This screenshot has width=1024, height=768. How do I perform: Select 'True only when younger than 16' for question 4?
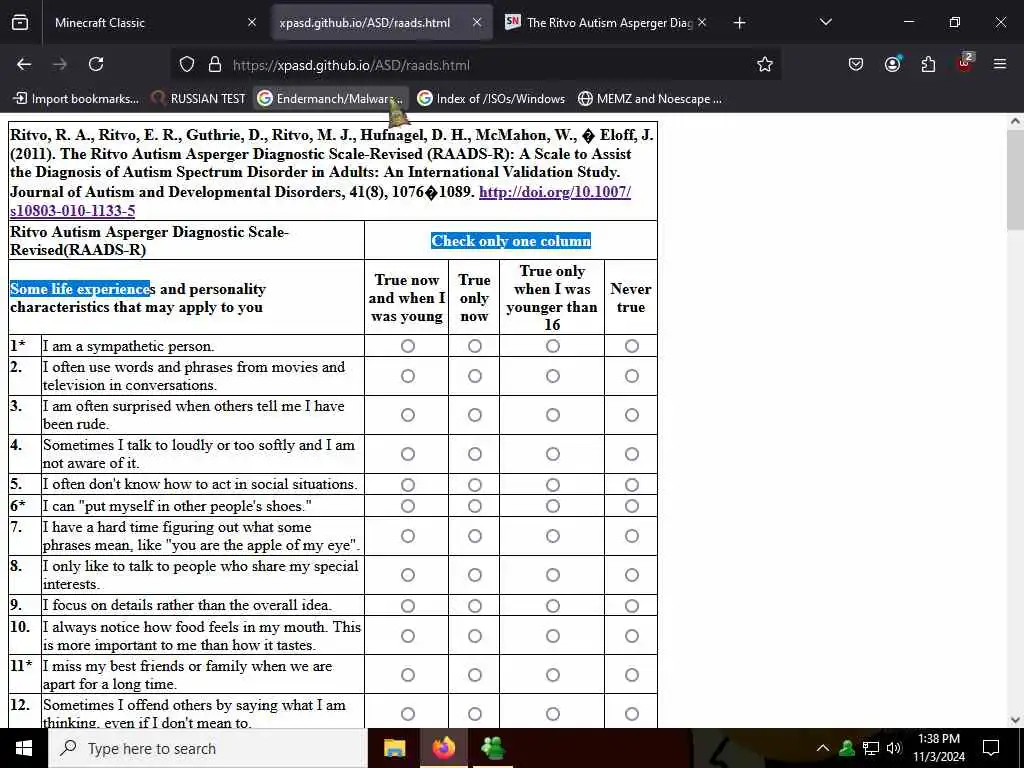[552, 454]
